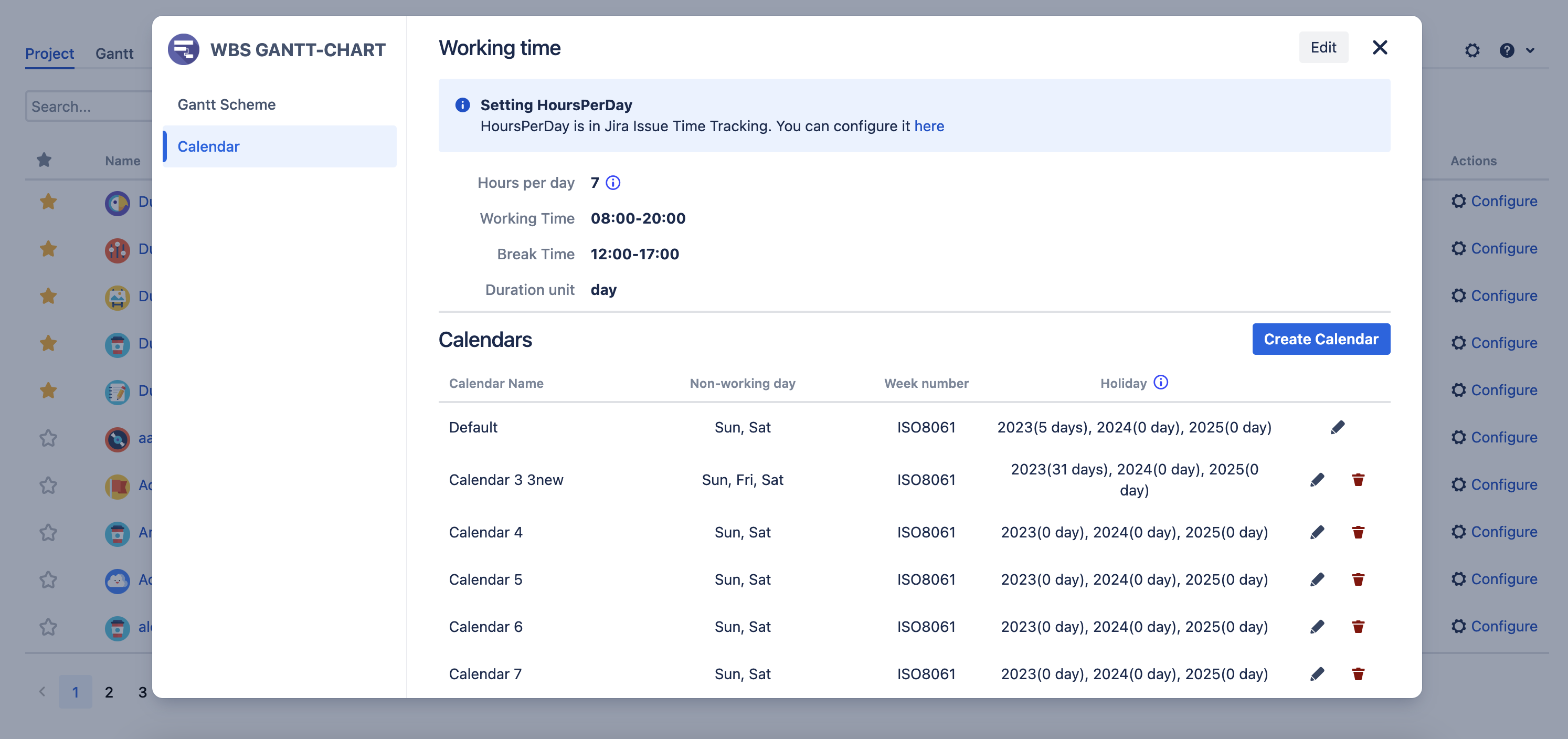This screenshot has width=1568, height=739.
Task: Open the Hours per day info tooltip
Action: click(x=613, y=182)
